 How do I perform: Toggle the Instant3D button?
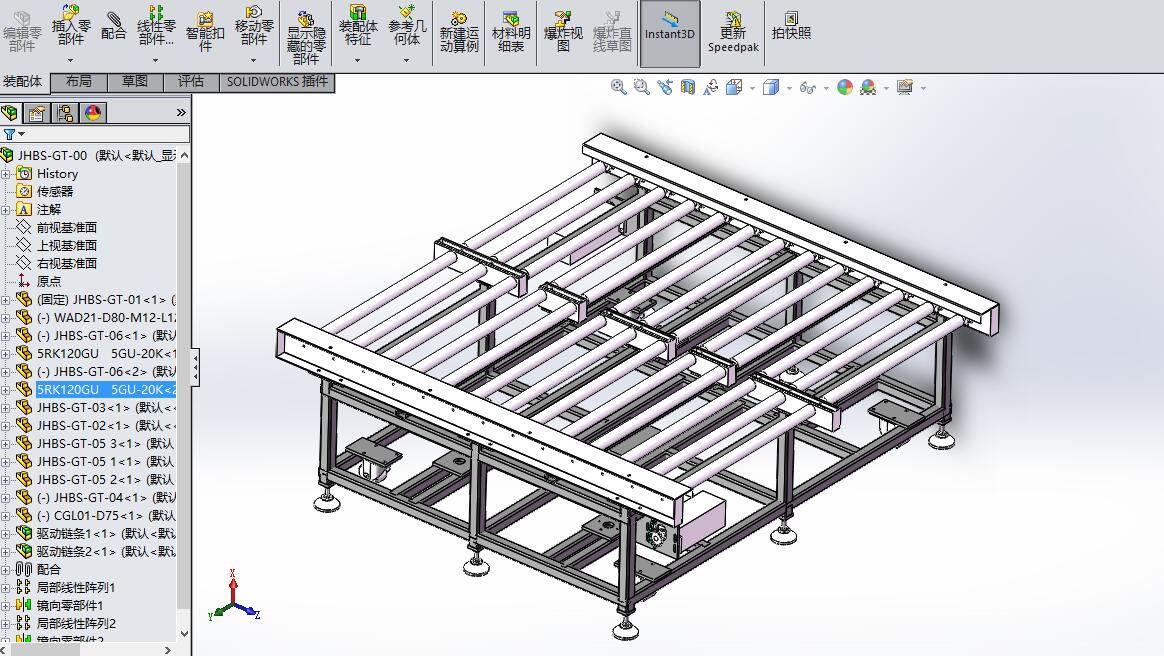click(670, 33)
